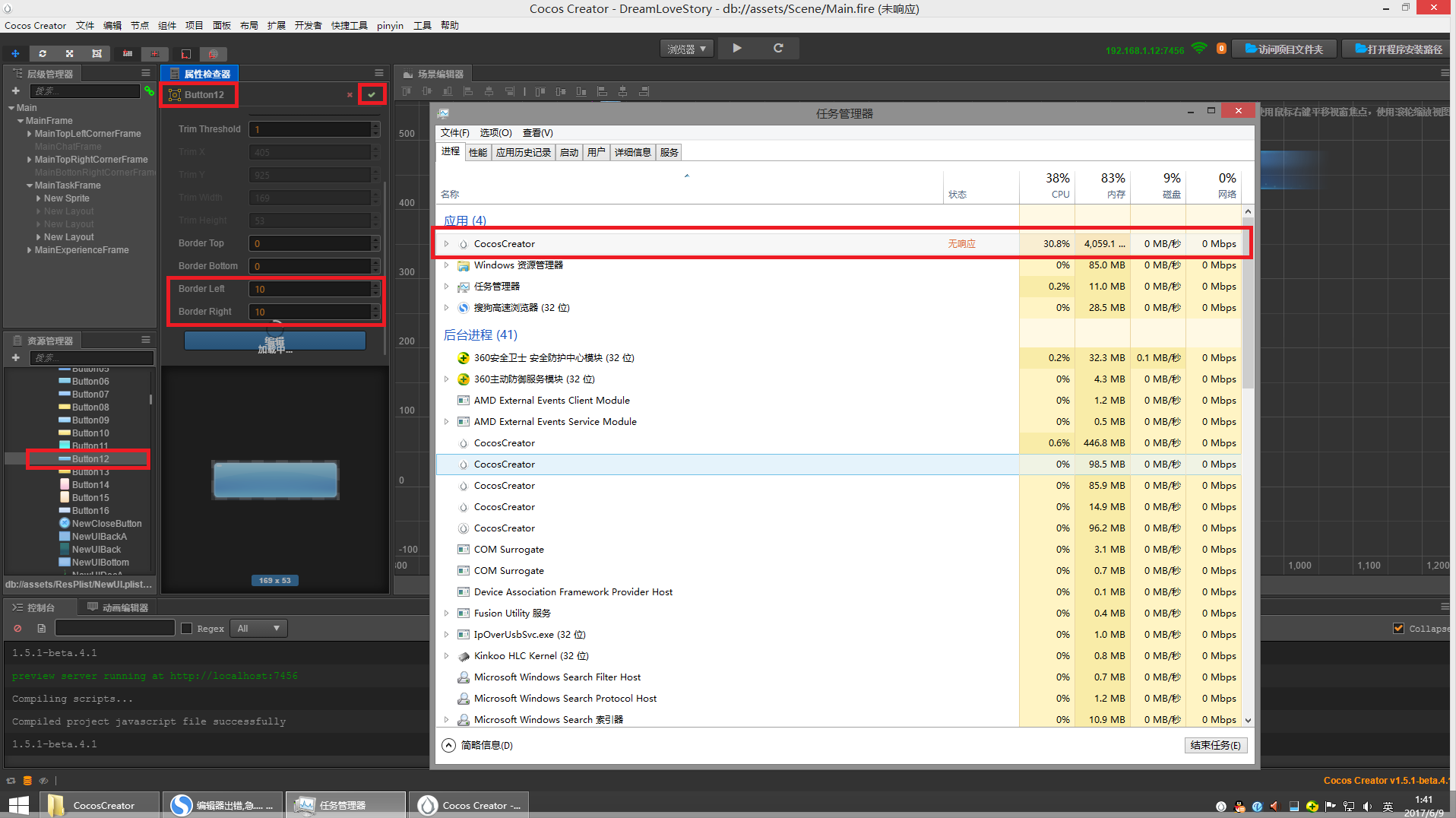This screenshot has height=818, width=1456.
Task: Click the green checkmark apply button
Action: tap(372, 94)
